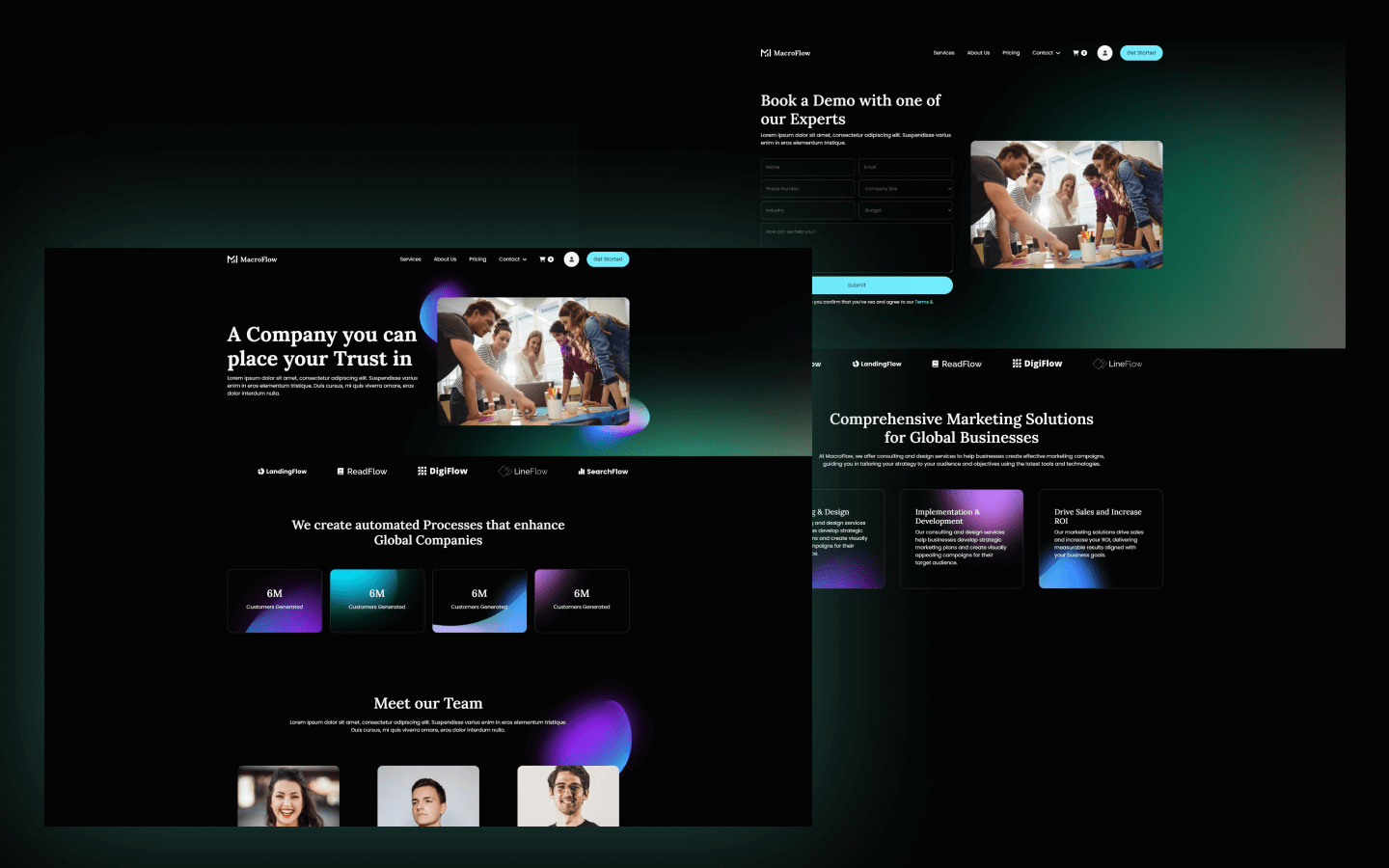This screenshot has height=868, width=1389.
Task: Click the SearchFlow flag icon
Action: coord(580,471)
